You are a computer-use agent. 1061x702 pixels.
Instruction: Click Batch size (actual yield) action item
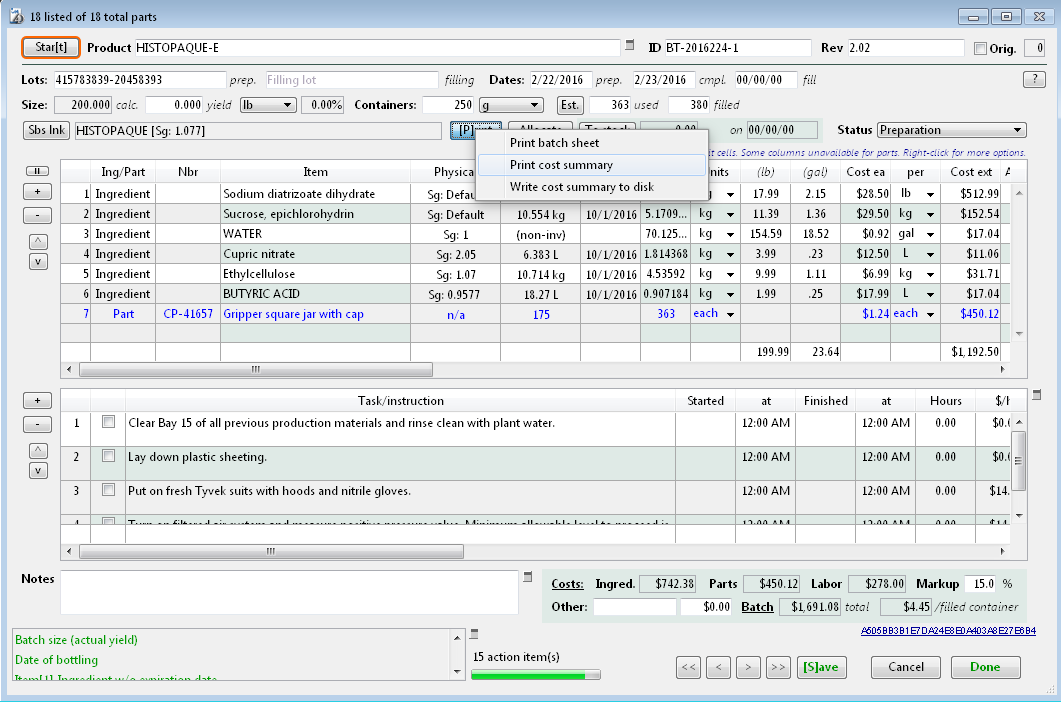(x=76, y=640)
